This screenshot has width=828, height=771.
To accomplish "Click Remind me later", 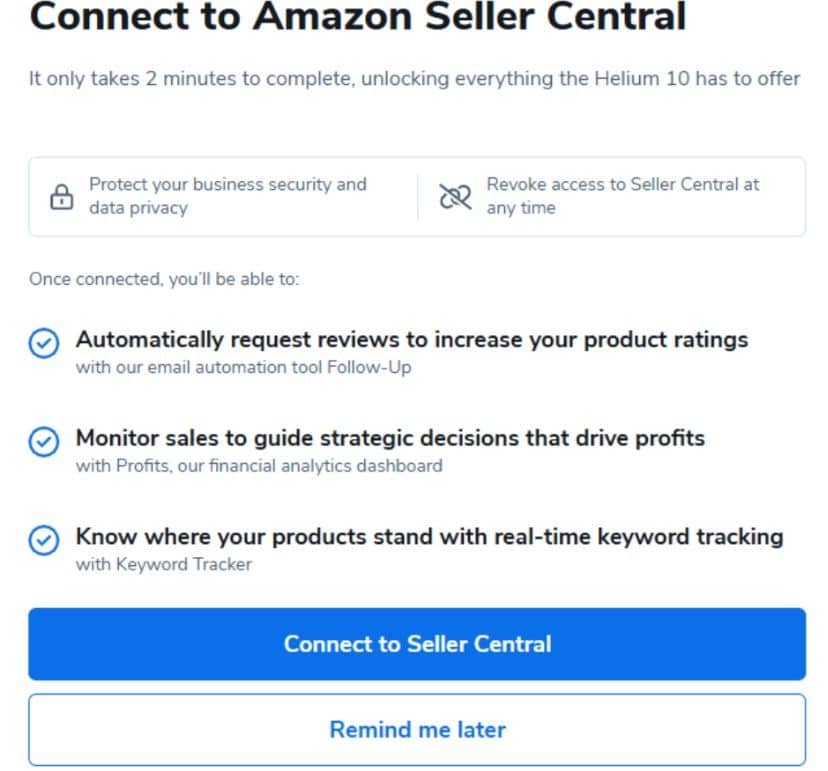I will click(417, 729).
